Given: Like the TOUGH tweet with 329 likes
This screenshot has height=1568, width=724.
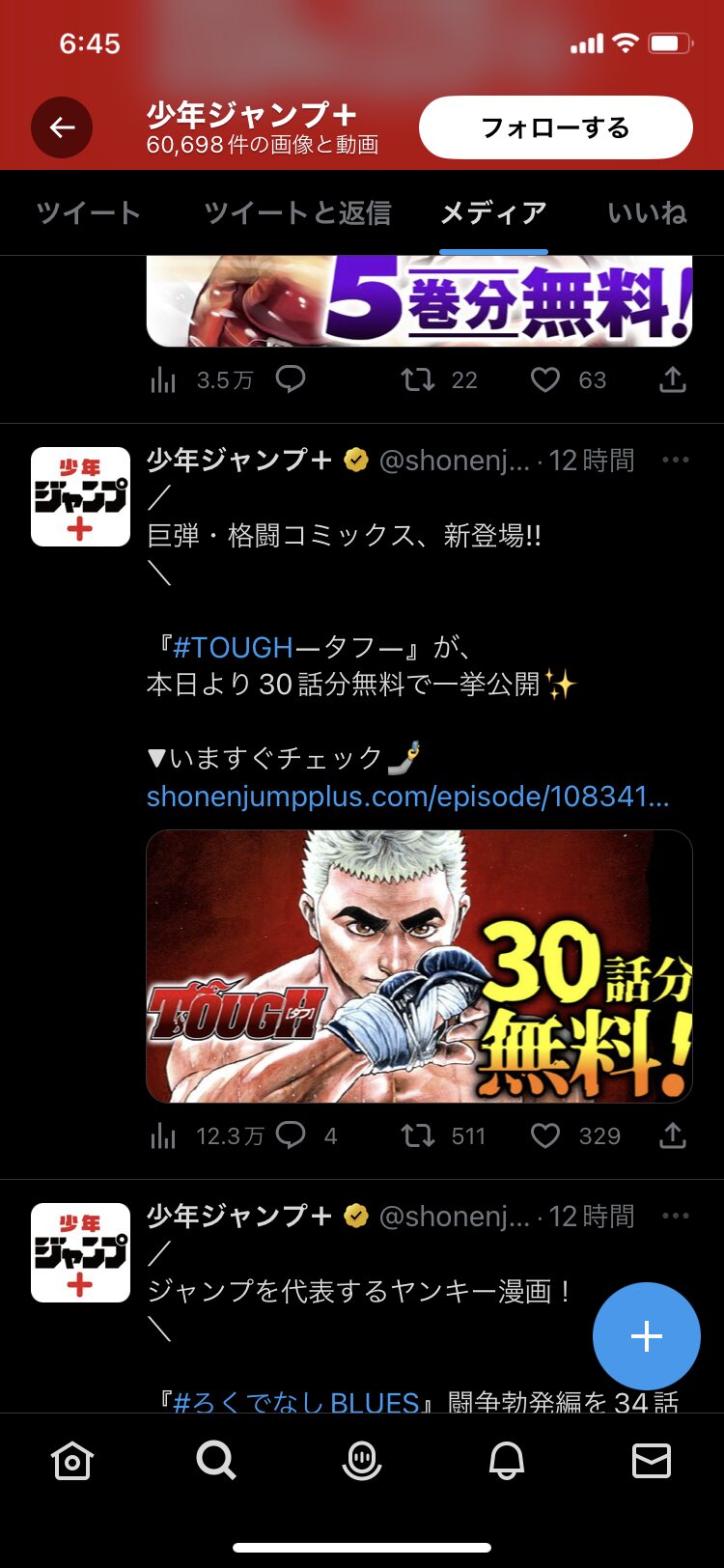Looking at the screenshot, I should (x=545, y=1135).
